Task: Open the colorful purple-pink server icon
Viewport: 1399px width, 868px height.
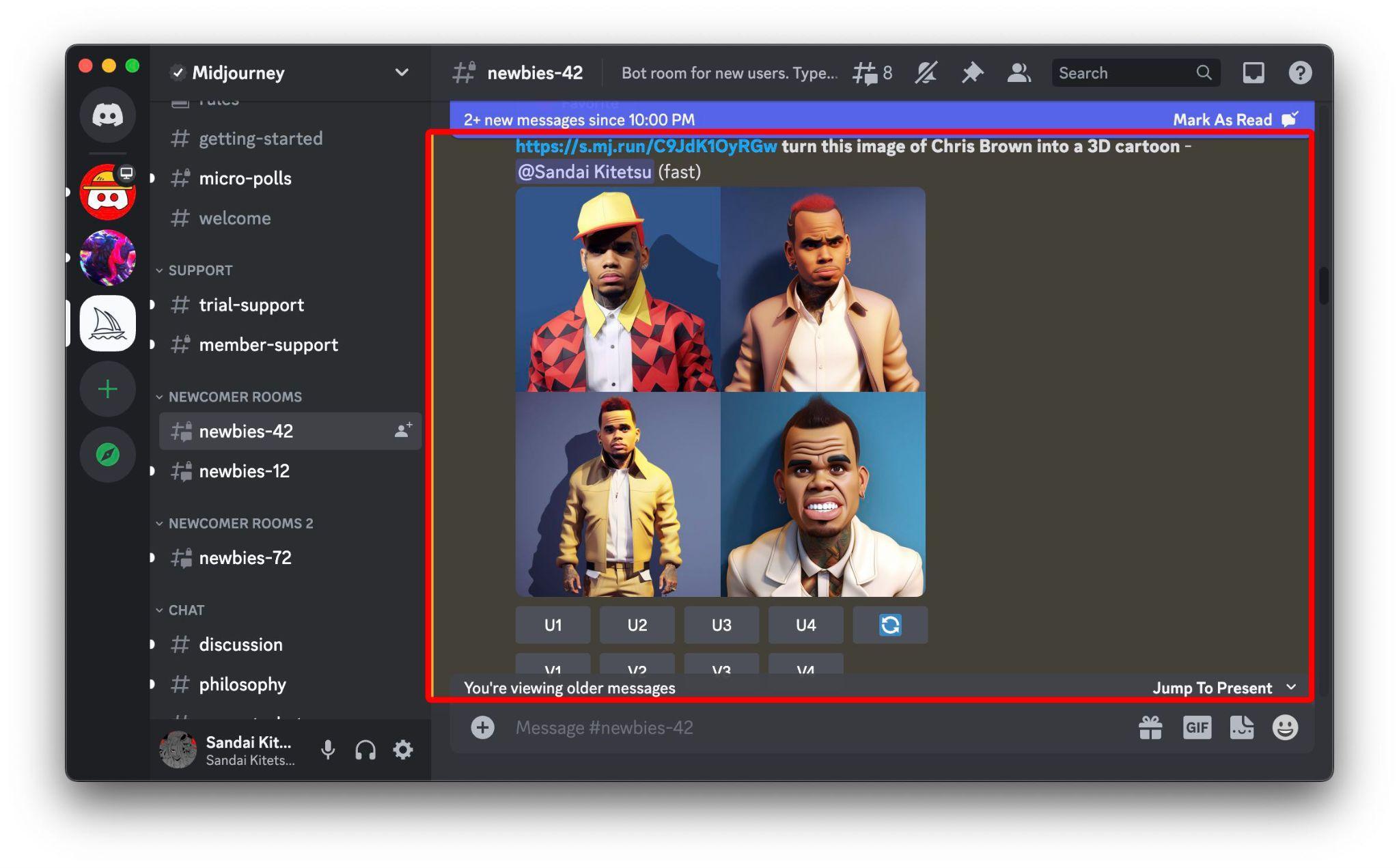Action: point(107,257)
